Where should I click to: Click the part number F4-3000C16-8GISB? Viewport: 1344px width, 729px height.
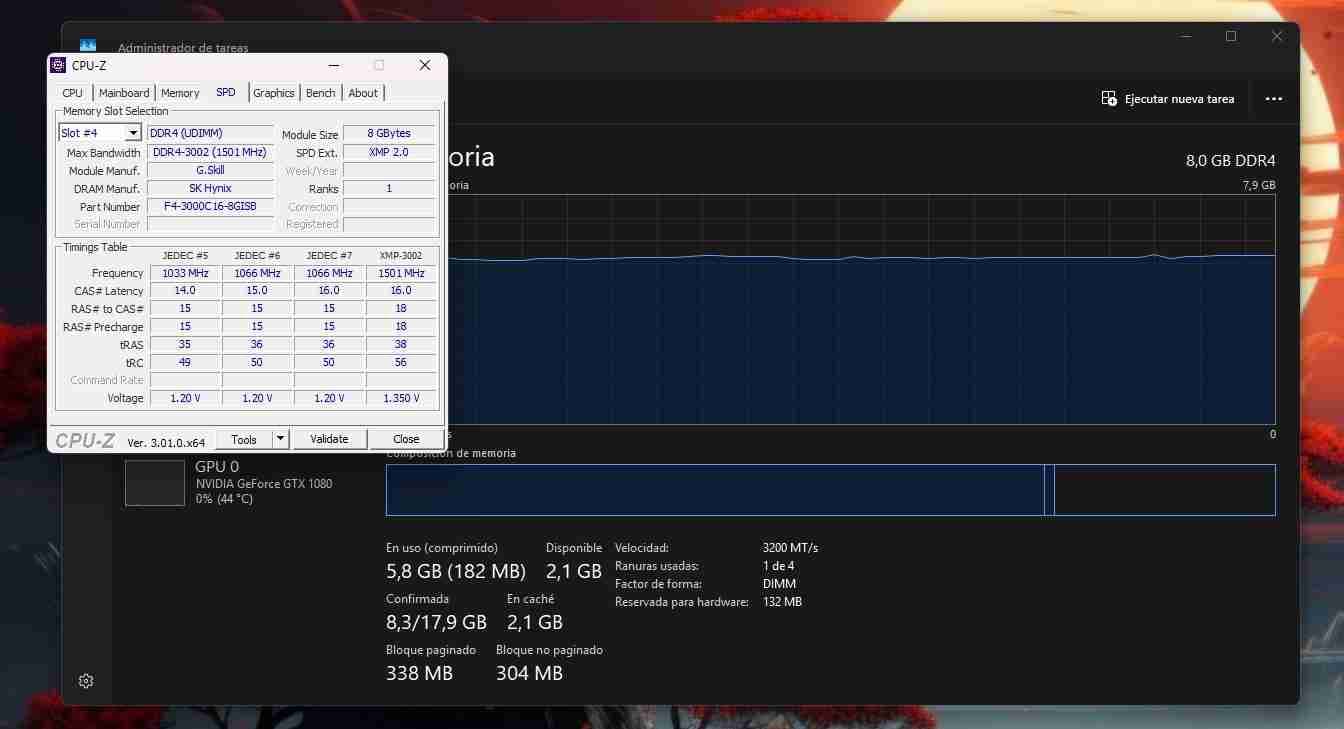(x=210, y=207)
